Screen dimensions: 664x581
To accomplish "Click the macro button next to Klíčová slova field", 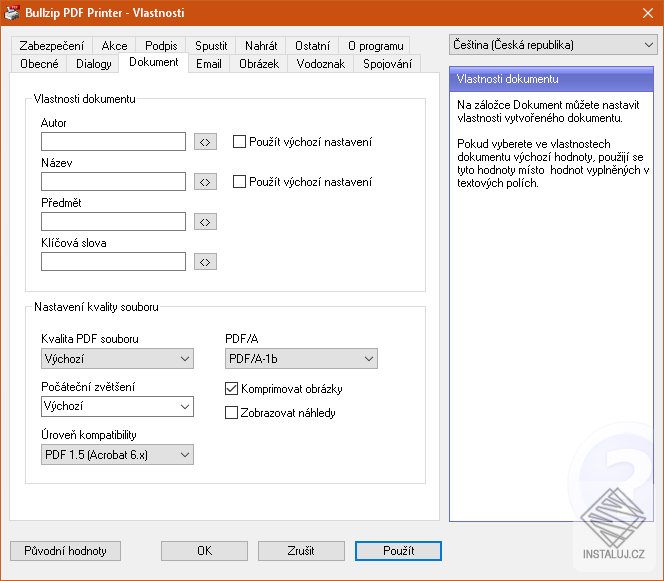I will coord(205,262).
